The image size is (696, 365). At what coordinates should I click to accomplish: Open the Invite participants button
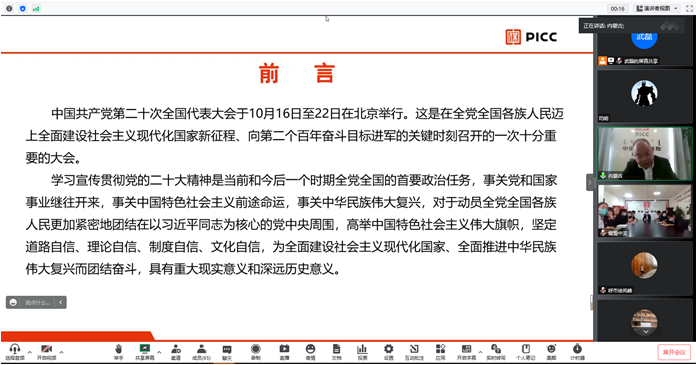[x=176, y=352]
